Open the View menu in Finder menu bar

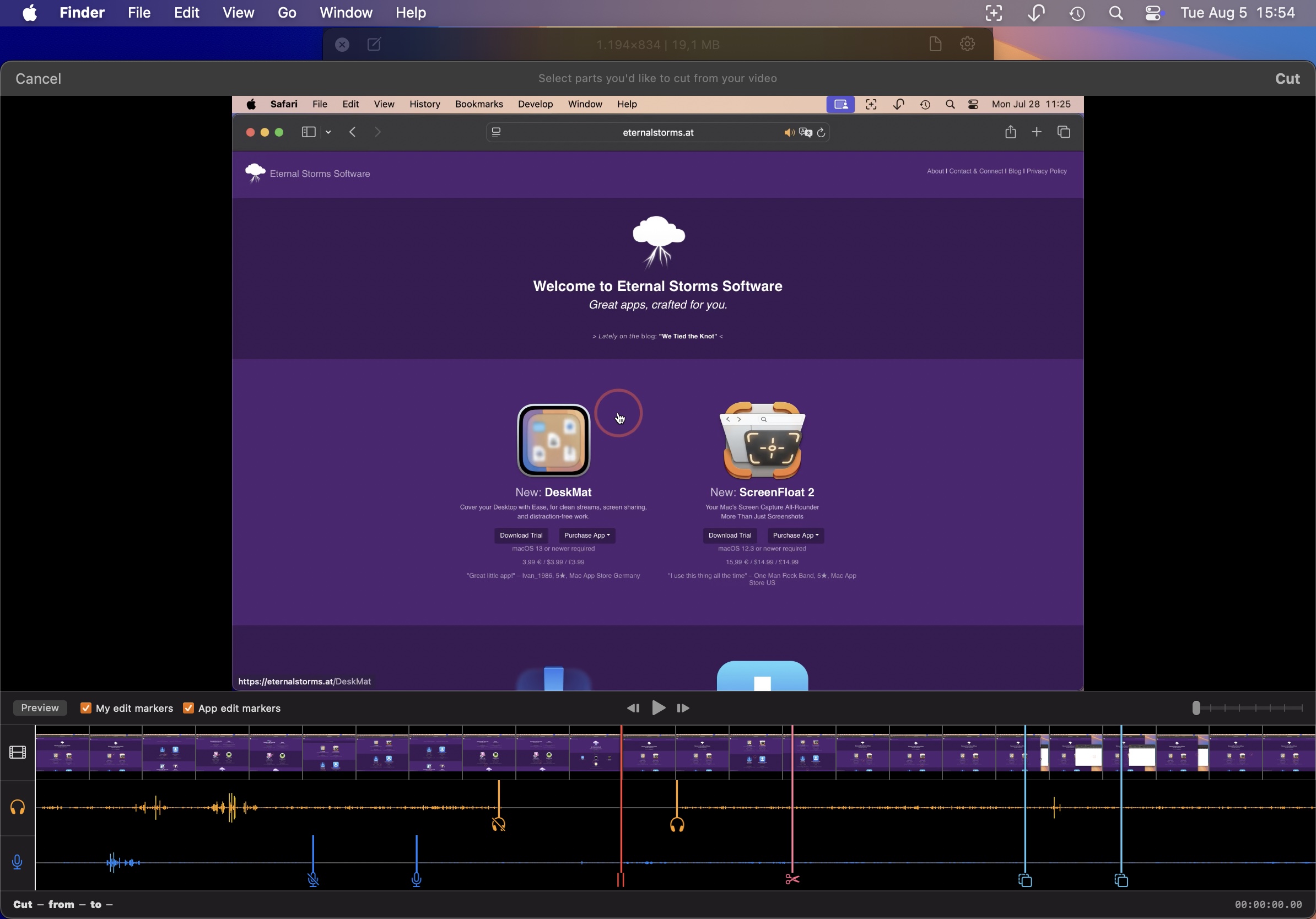point(239,13)
